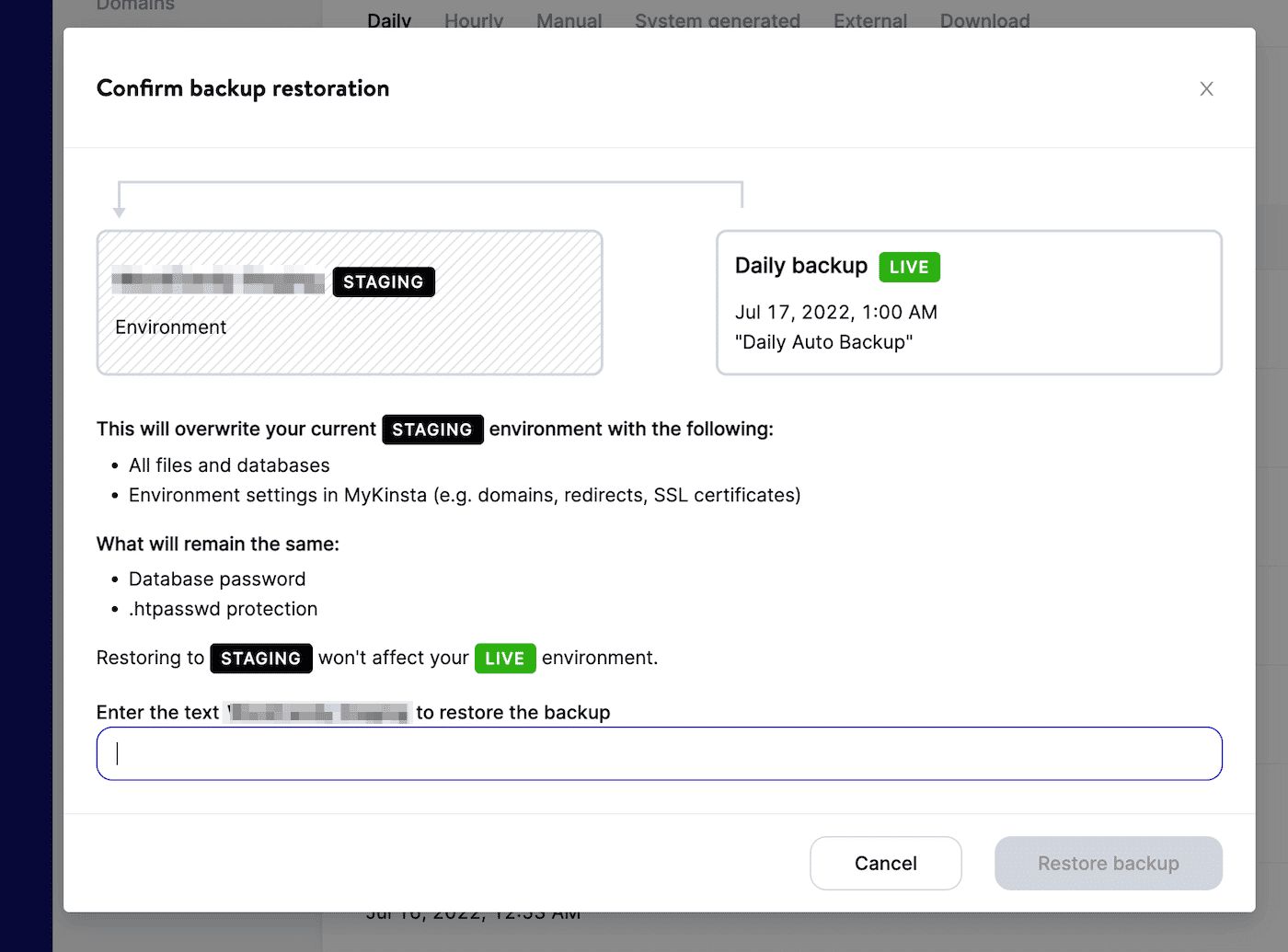Click the Cancel button
The image size is (1288, 952).
[x=885, y=863]
